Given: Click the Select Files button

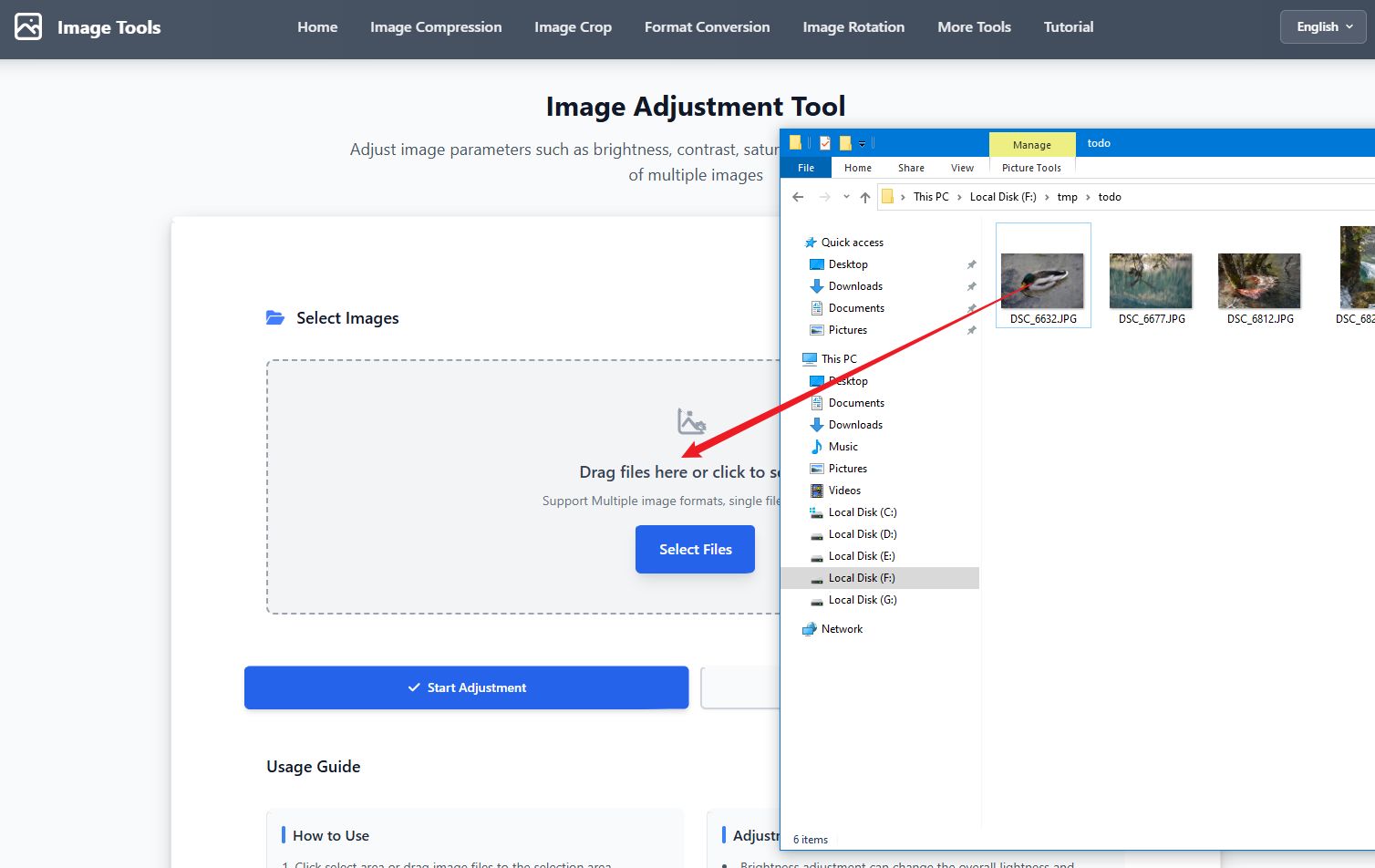Looking at the screenshot, I should 695,549.
